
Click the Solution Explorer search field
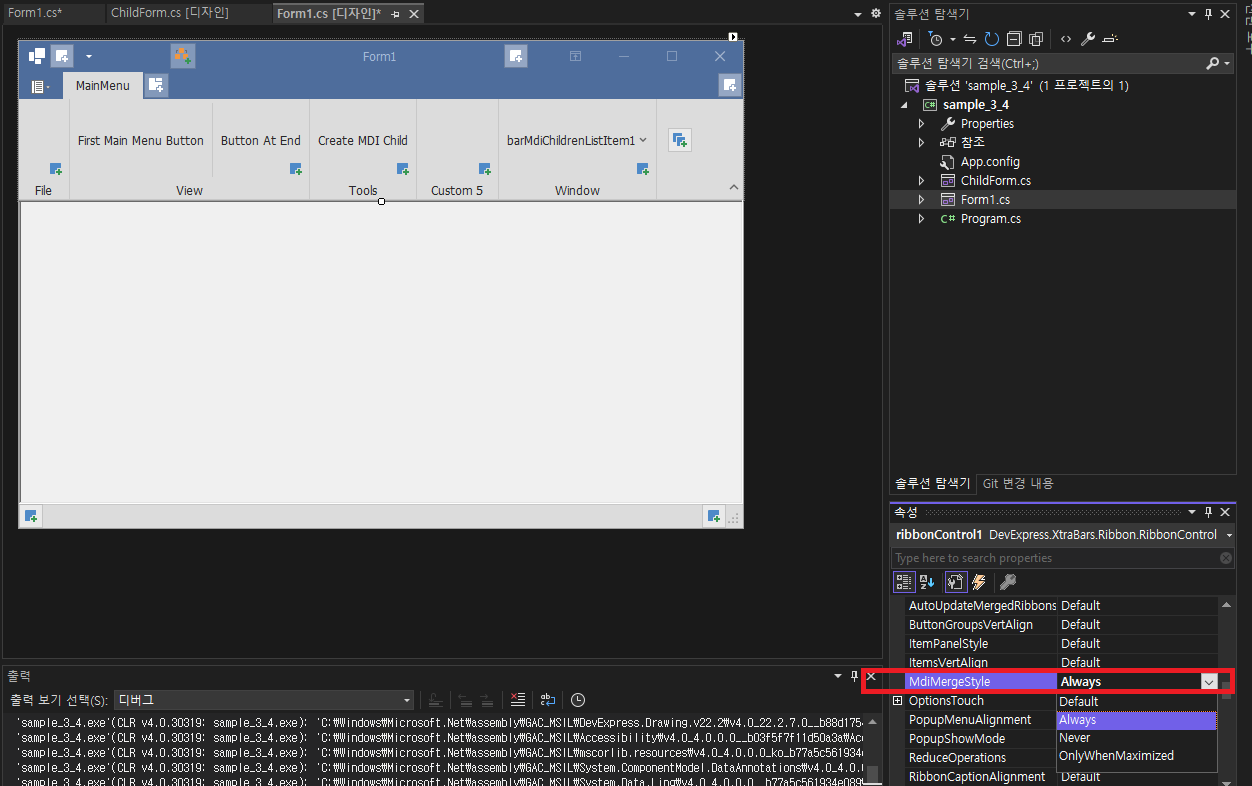pos(1048,63)
